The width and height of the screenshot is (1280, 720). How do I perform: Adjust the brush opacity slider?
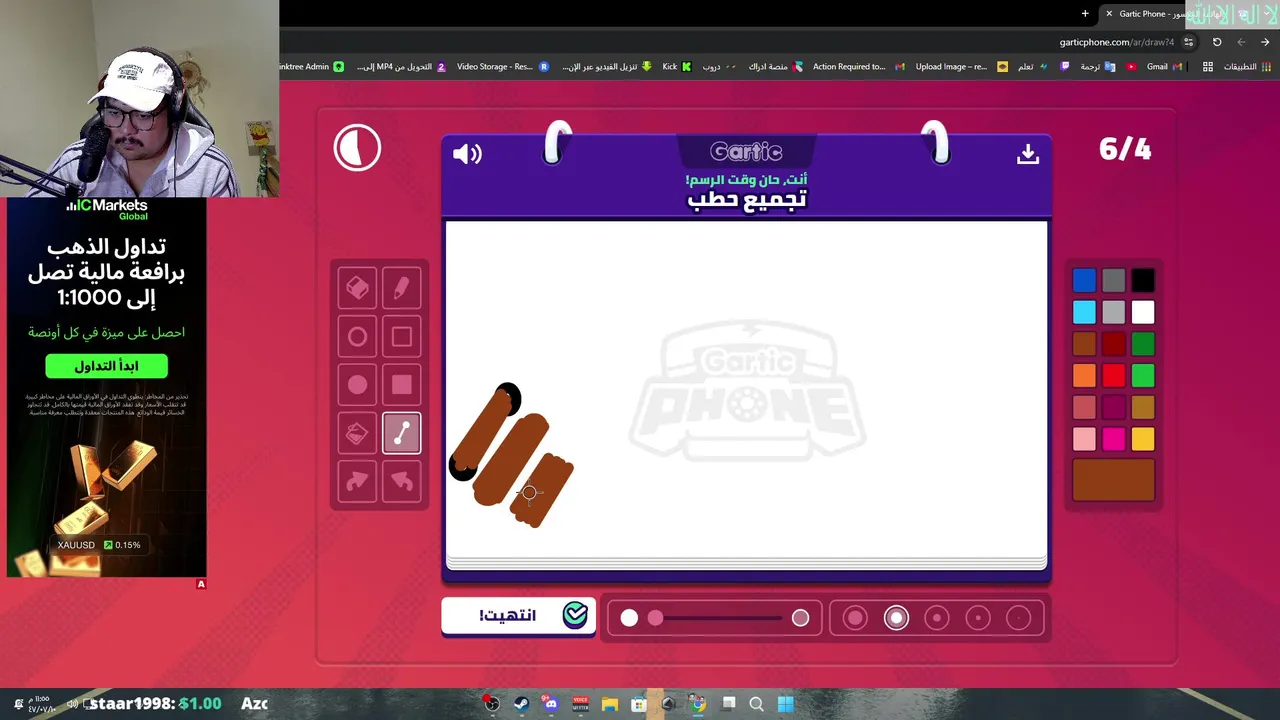[x=715, y=618]
